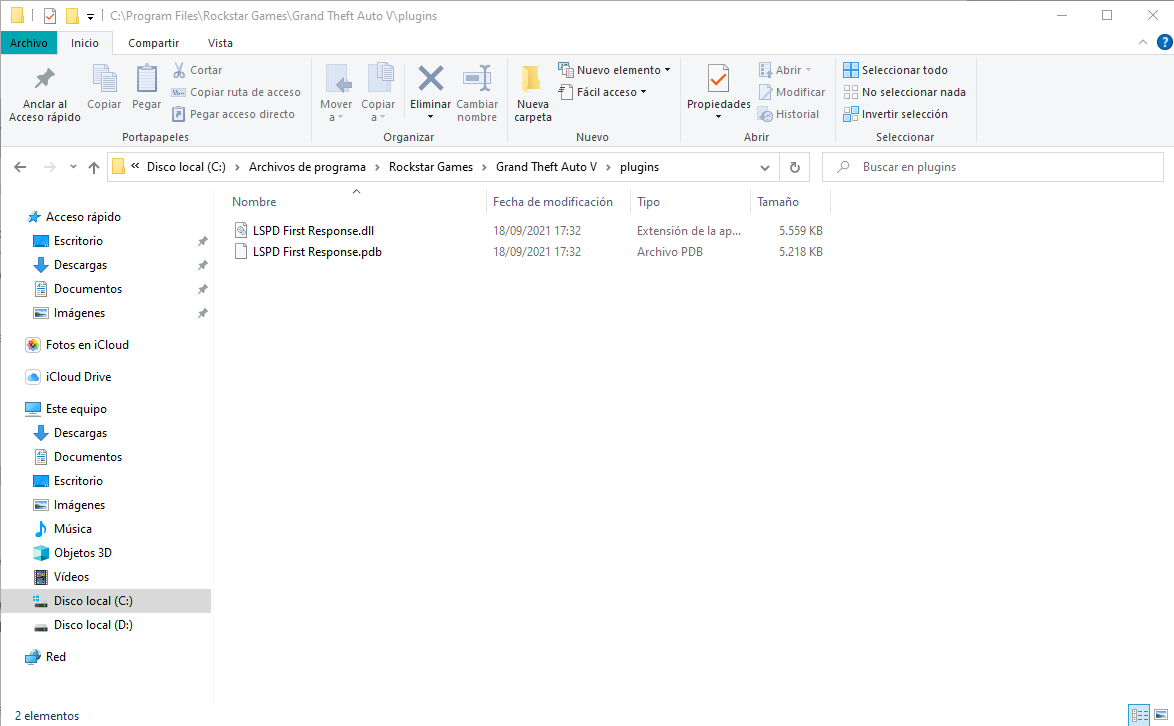Open Vídeos folder in sidebar
The height and width of the screenshot is (726, 1174).
point(71,577)
